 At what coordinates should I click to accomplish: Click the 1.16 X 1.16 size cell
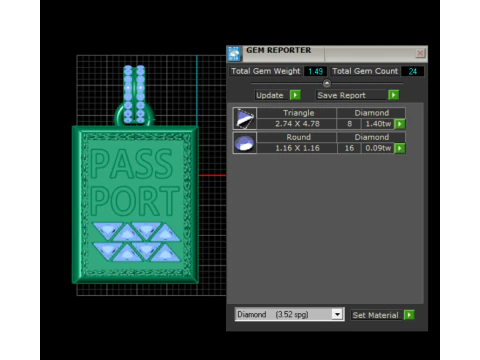pyautogui.click(x=297, y=148)
